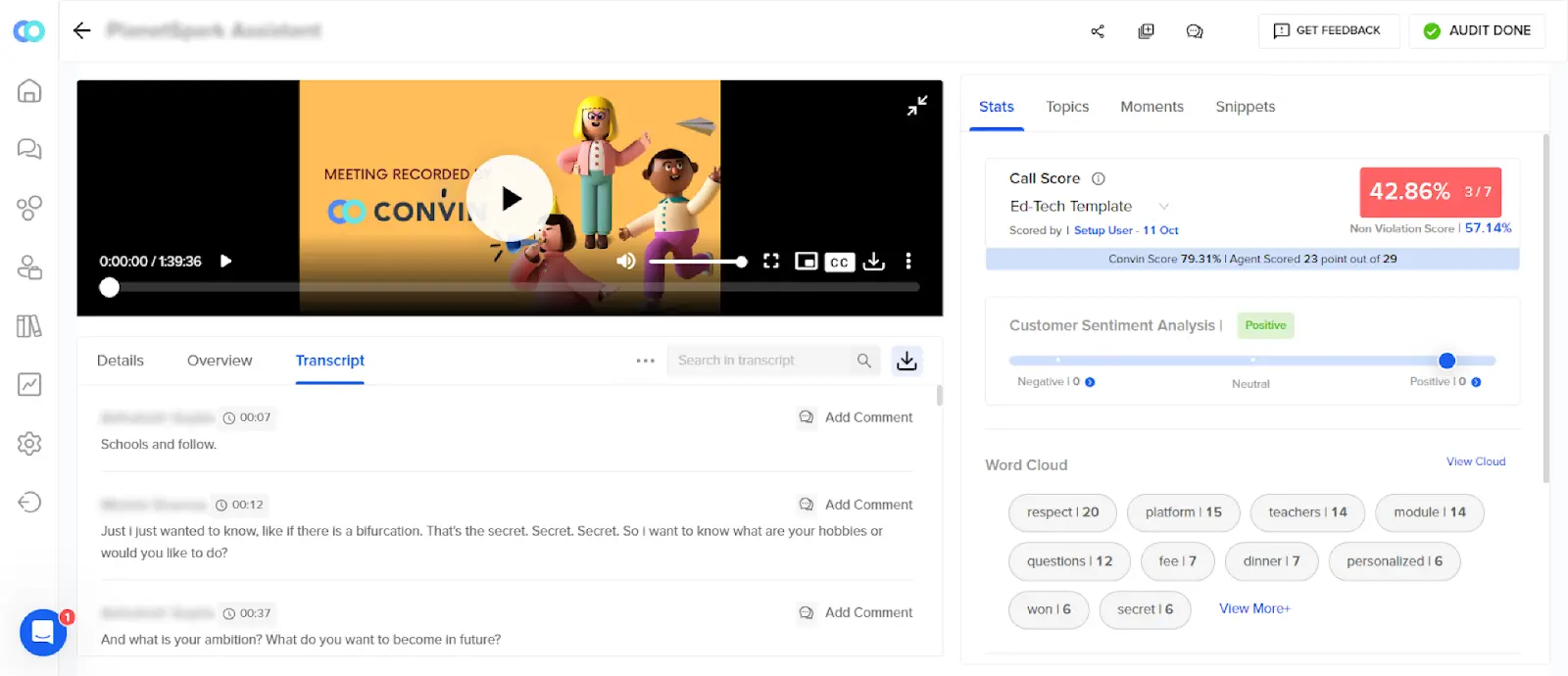Toggle picture-in-picture mode
This screenshot has width=1568, height=676.
807,262
